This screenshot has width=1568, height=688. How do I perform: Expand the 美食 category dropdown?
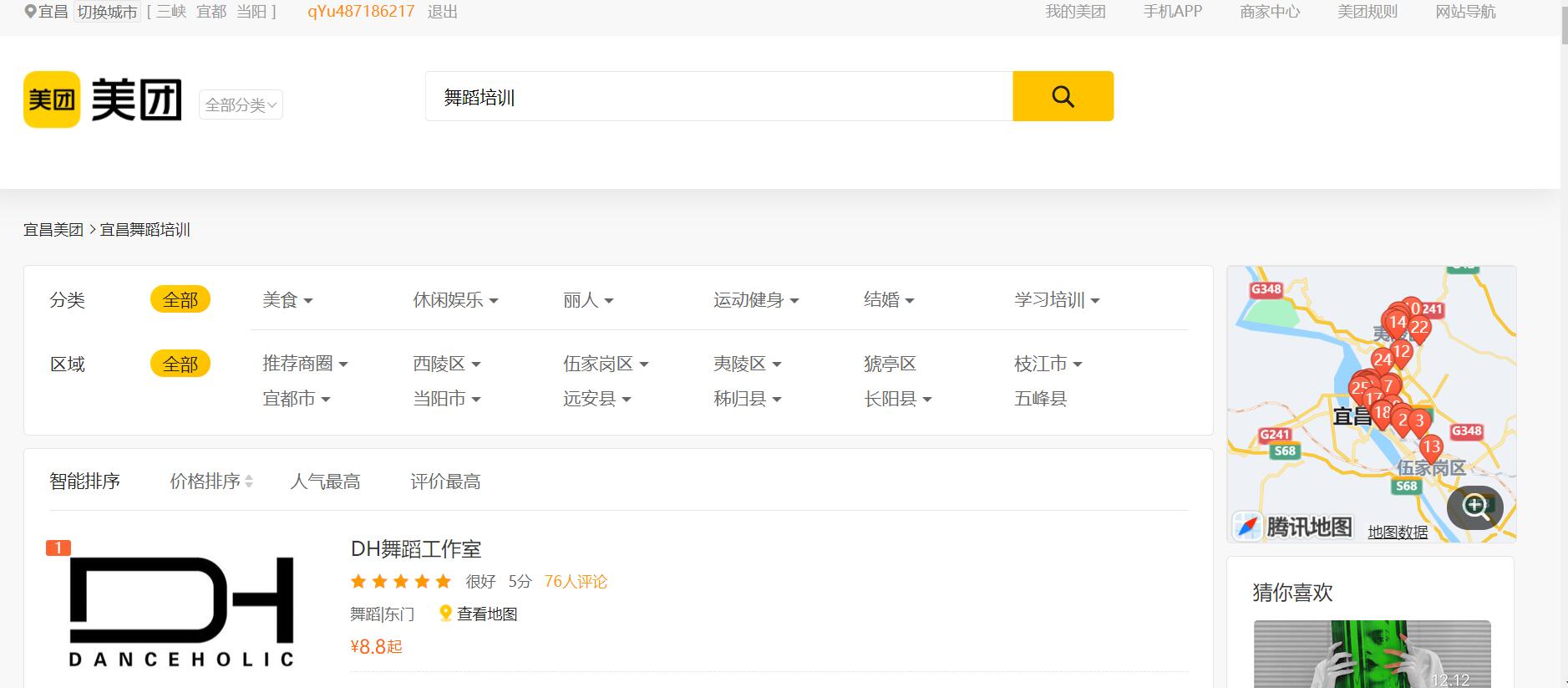[x=287, y=300]
